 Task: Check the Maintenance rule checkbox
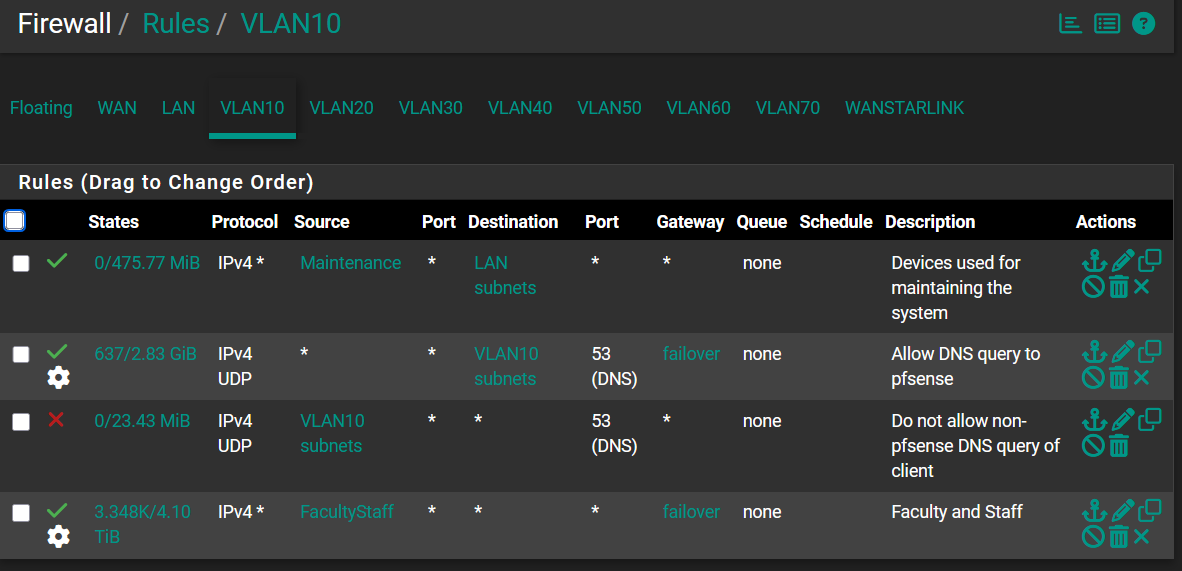coord(21,263)
